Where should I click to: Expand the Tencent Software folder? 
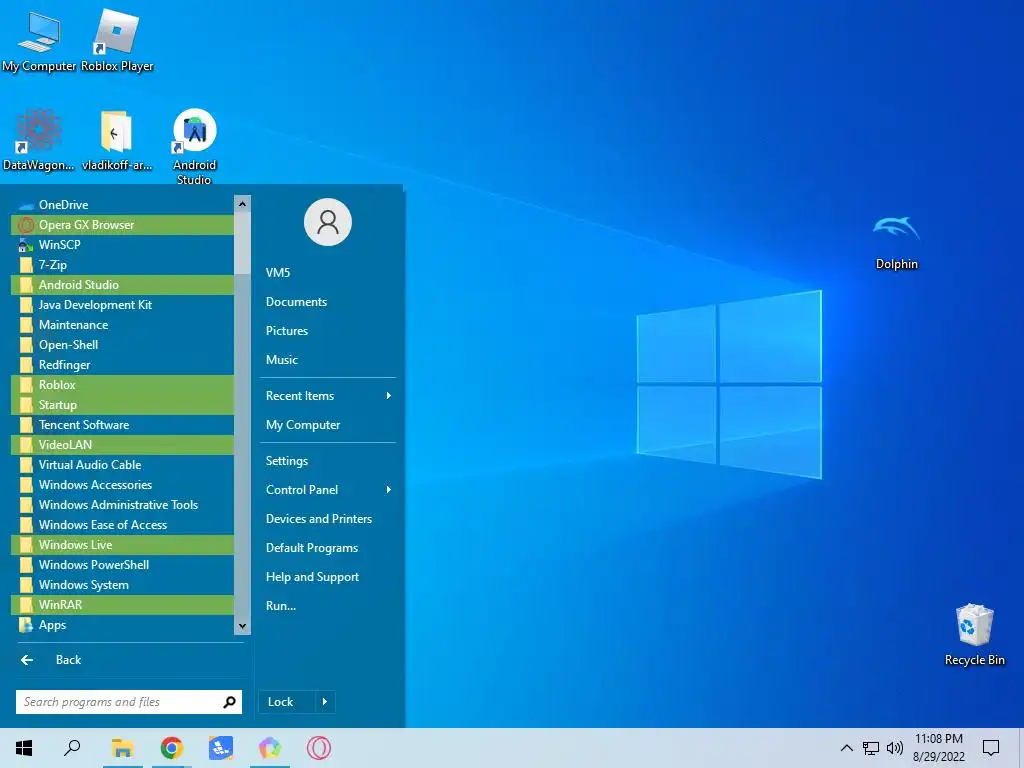123,425
